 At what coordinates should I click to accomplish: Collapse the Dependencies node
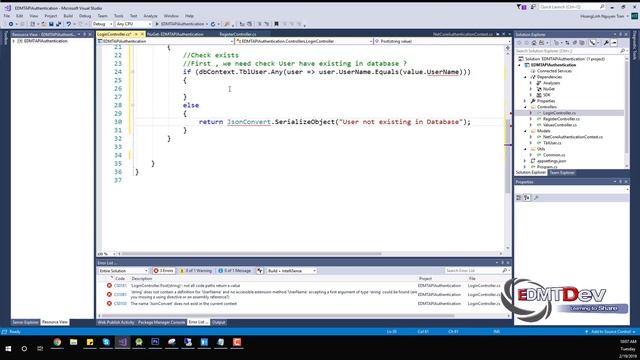click(x=526, y=77)
